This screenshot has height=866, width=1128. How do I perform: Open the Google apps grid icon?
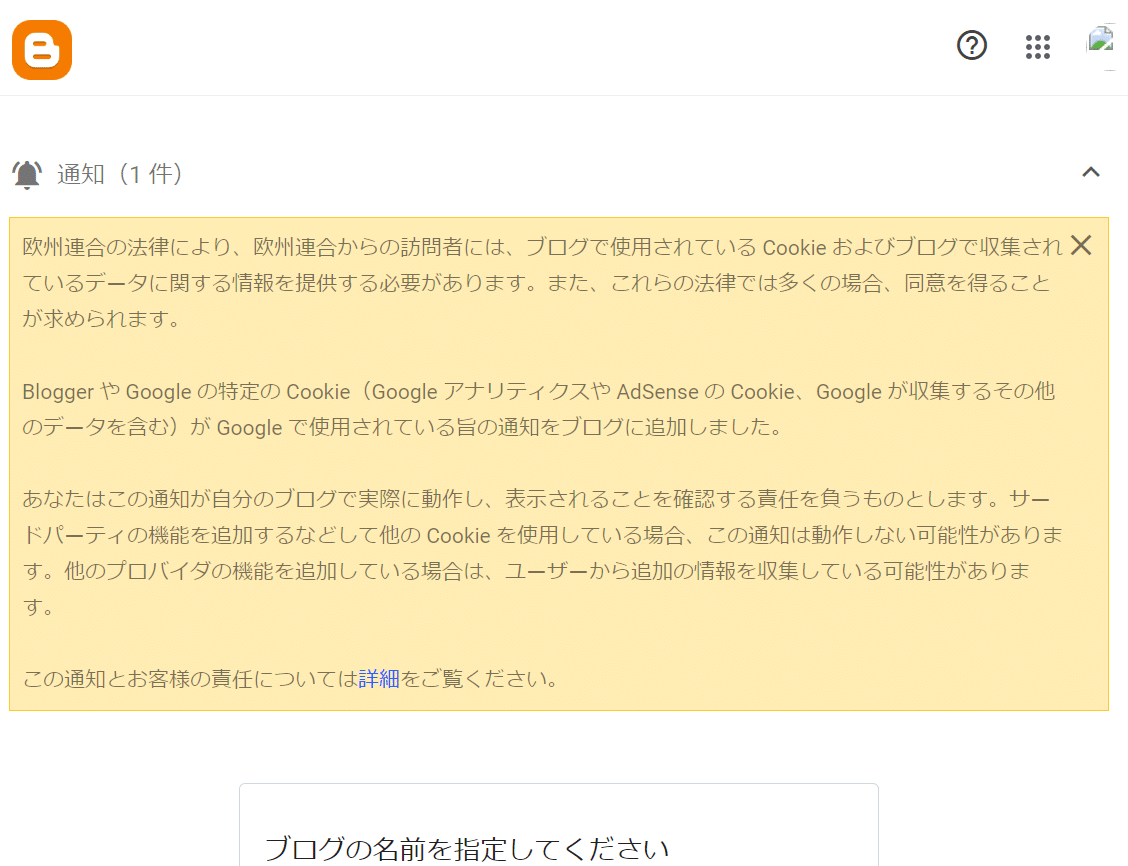(x=1037, y=47)
